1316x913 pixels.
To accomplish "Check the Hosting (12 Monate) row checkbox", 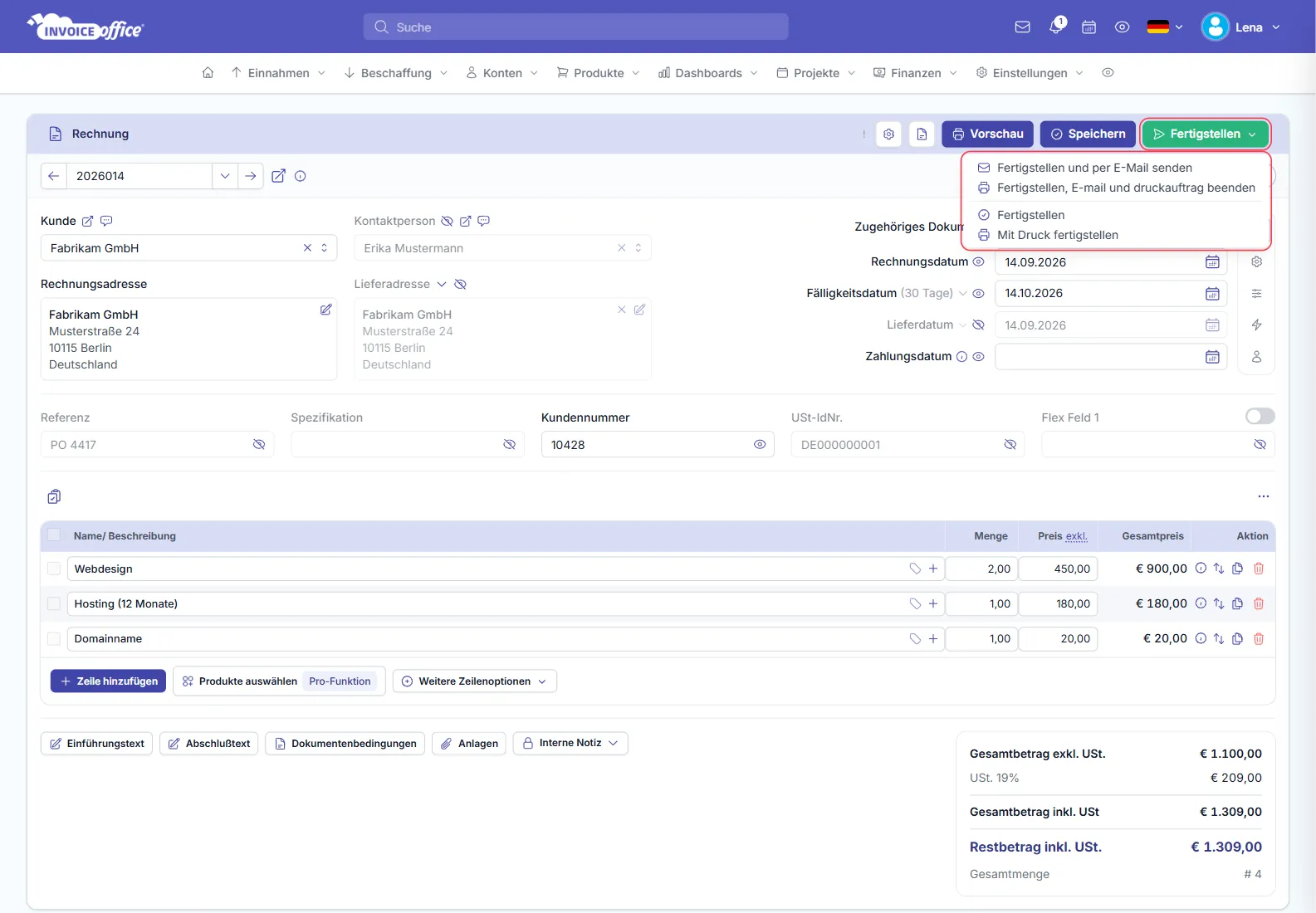I will 54,603.
